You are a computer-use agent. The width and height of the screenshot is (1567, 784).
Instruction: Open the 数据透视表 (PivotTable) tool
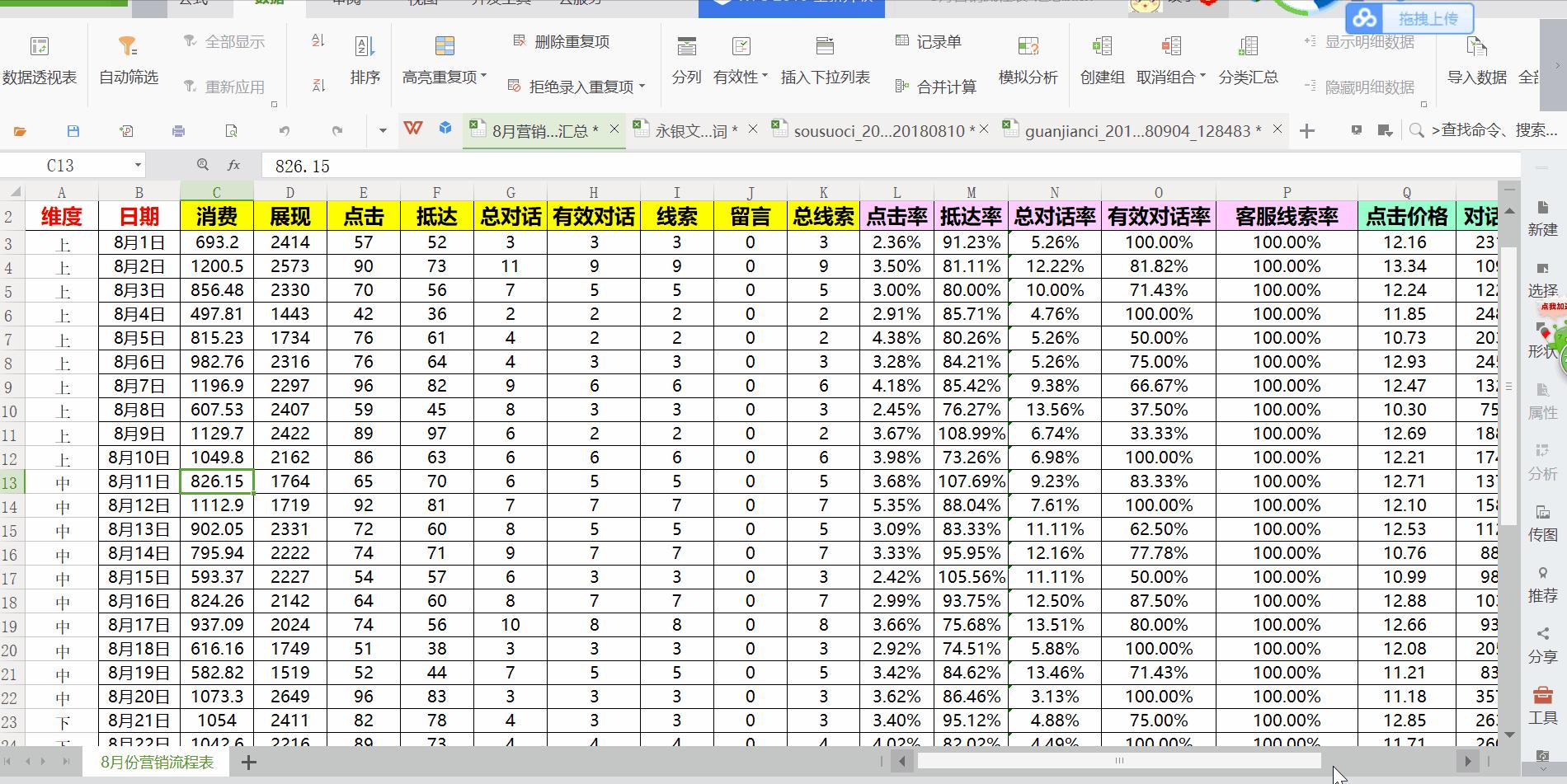[41, 58]
